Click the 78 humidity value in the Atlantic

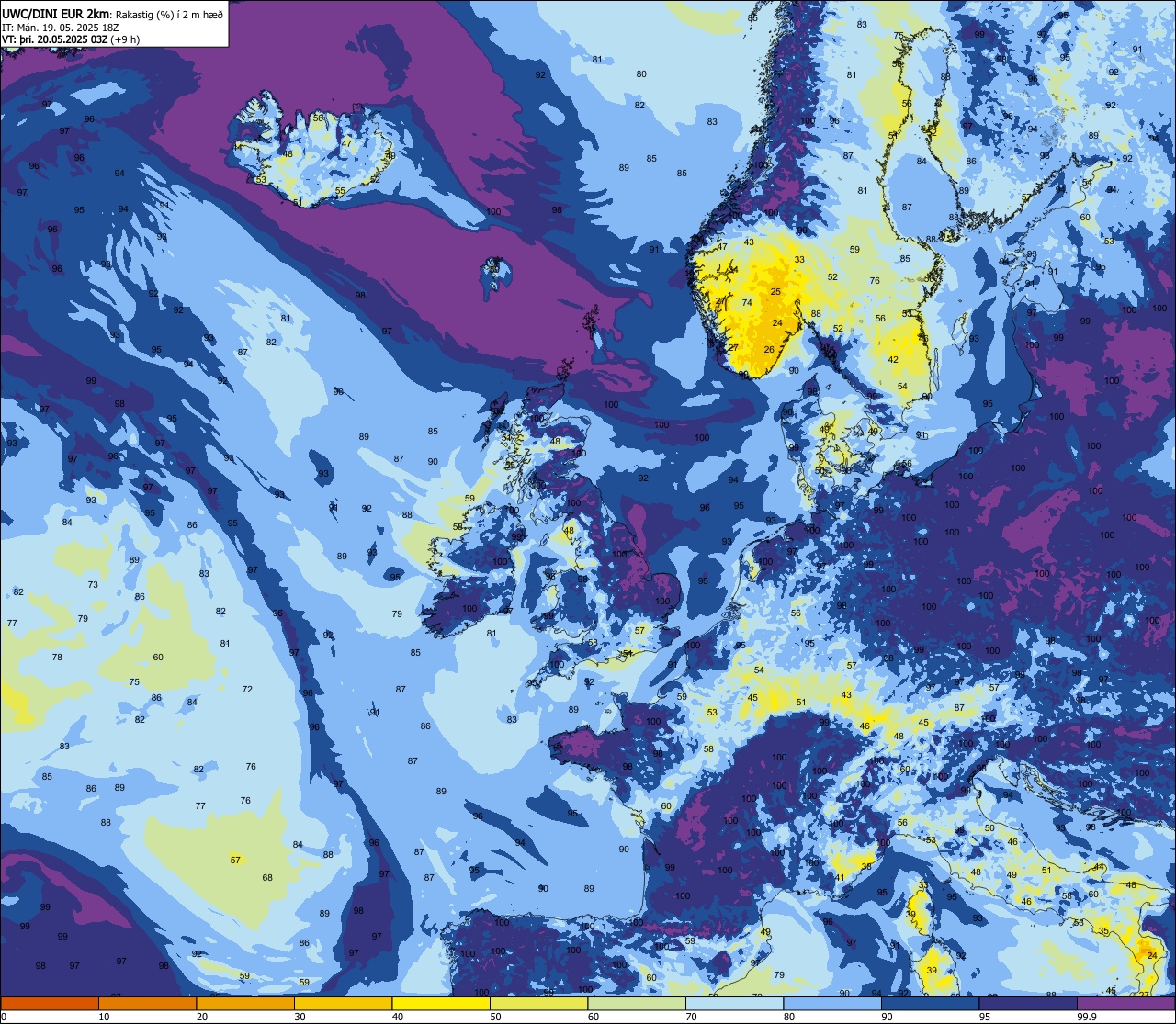click(57, 658)
